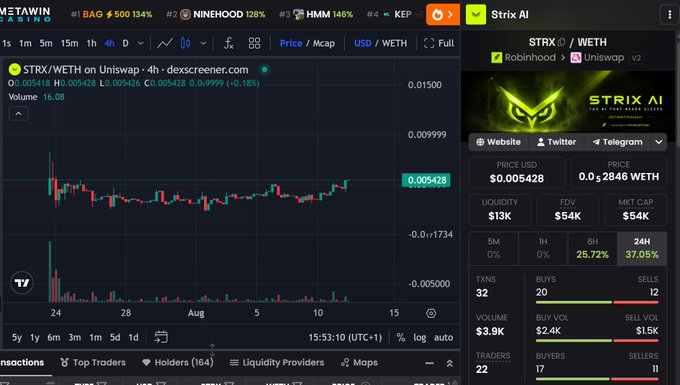Click the TradingView logo on chart

pyautogui.click(x=22, y=283)
